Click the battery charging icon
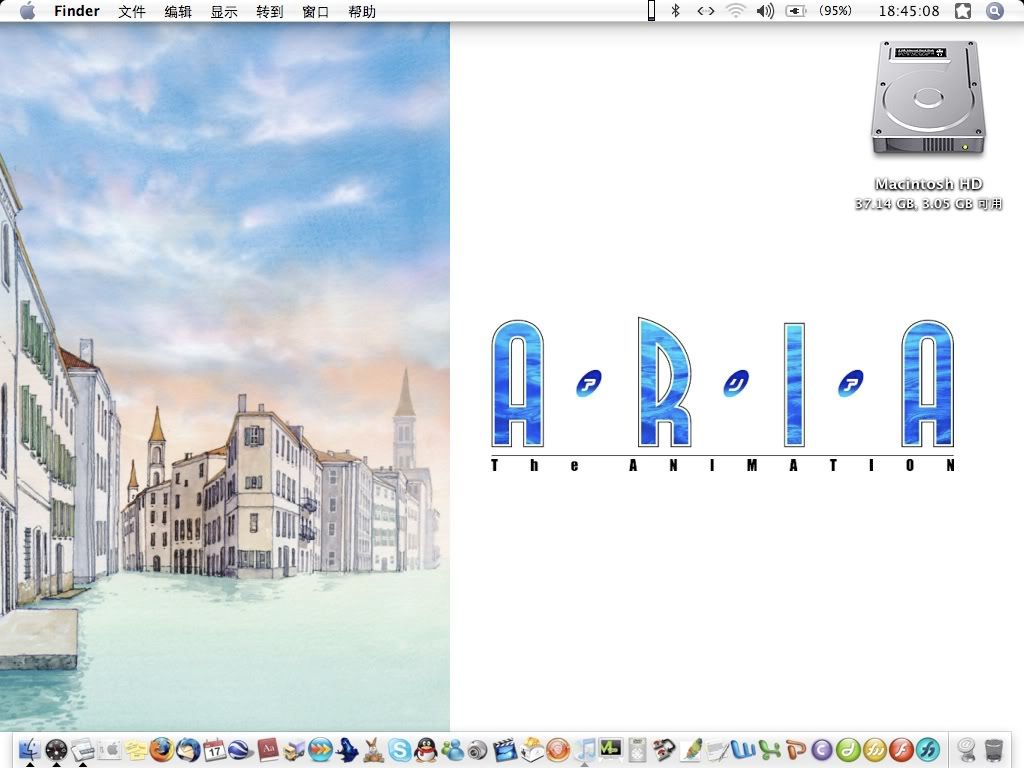This screenshot has height=768, width=1024. (x=795, y=11)
